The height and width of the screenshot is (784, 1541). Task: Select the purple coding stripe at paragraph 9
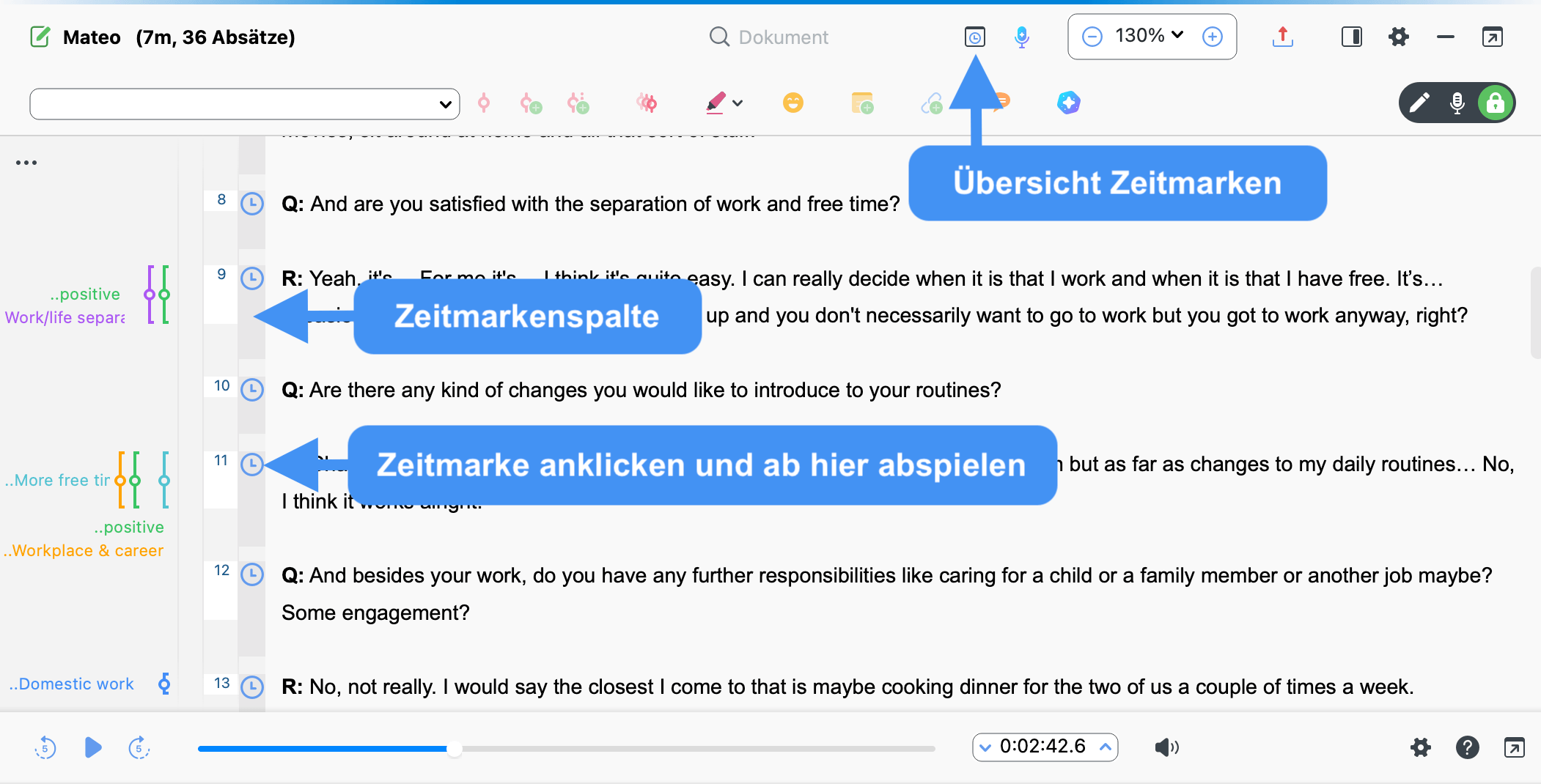point(150,295)
